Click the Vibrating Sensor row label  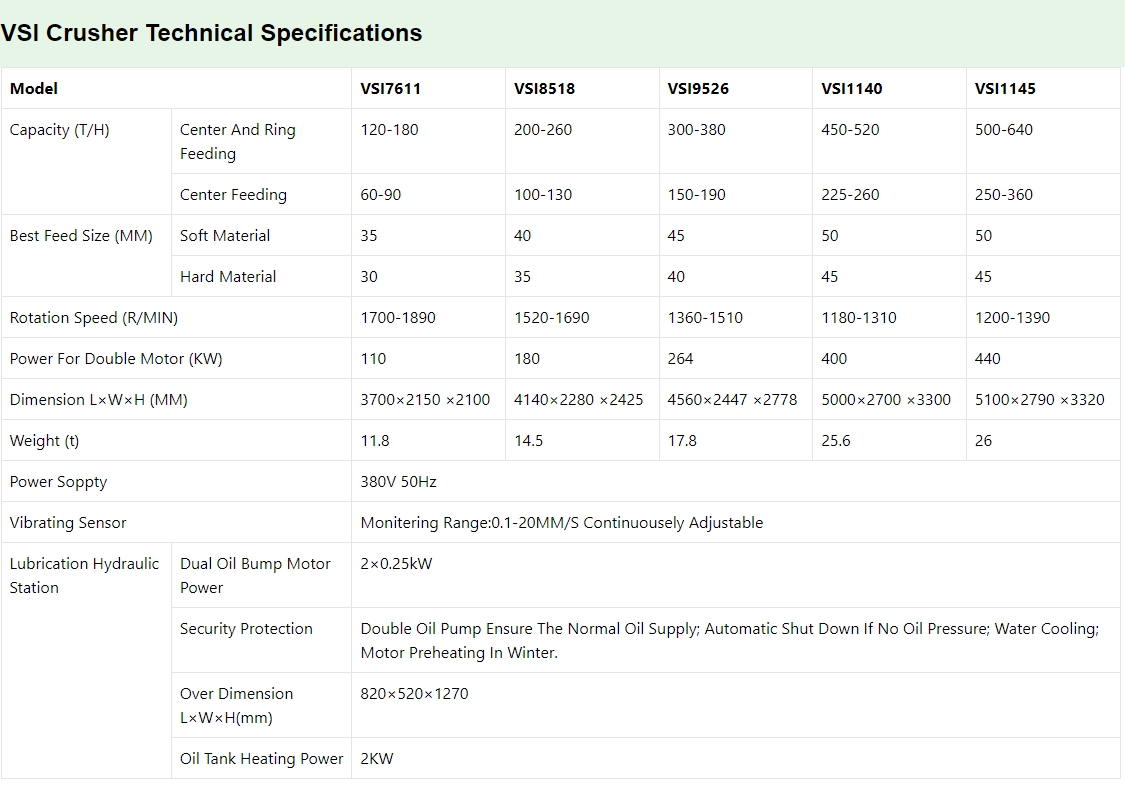point(68,523)
